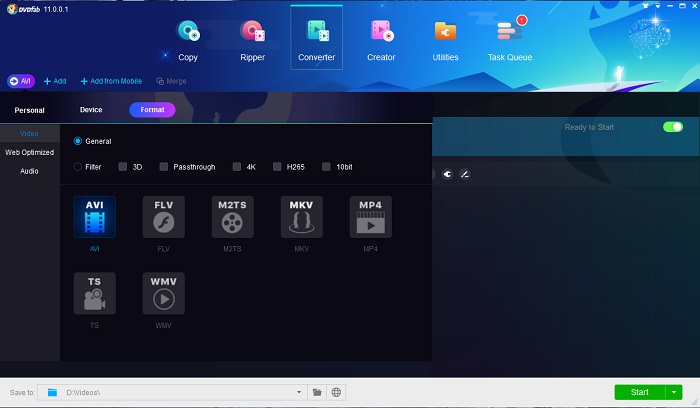700x408 pixels.
Task: Select Web Optimized in the sidebar
Action: pyautogui.click(x=29, y=152)
